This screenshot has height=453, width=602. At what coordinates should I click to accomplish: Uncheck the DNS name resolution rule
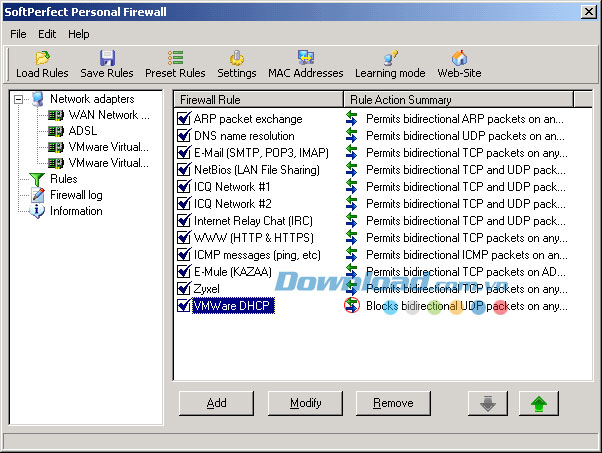(x=184, y=136)
